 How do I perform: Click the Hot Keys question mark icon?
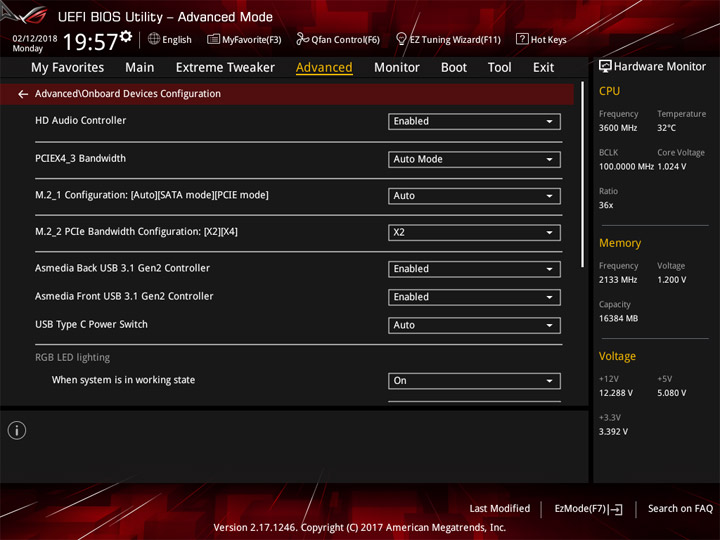click(522, 39)
